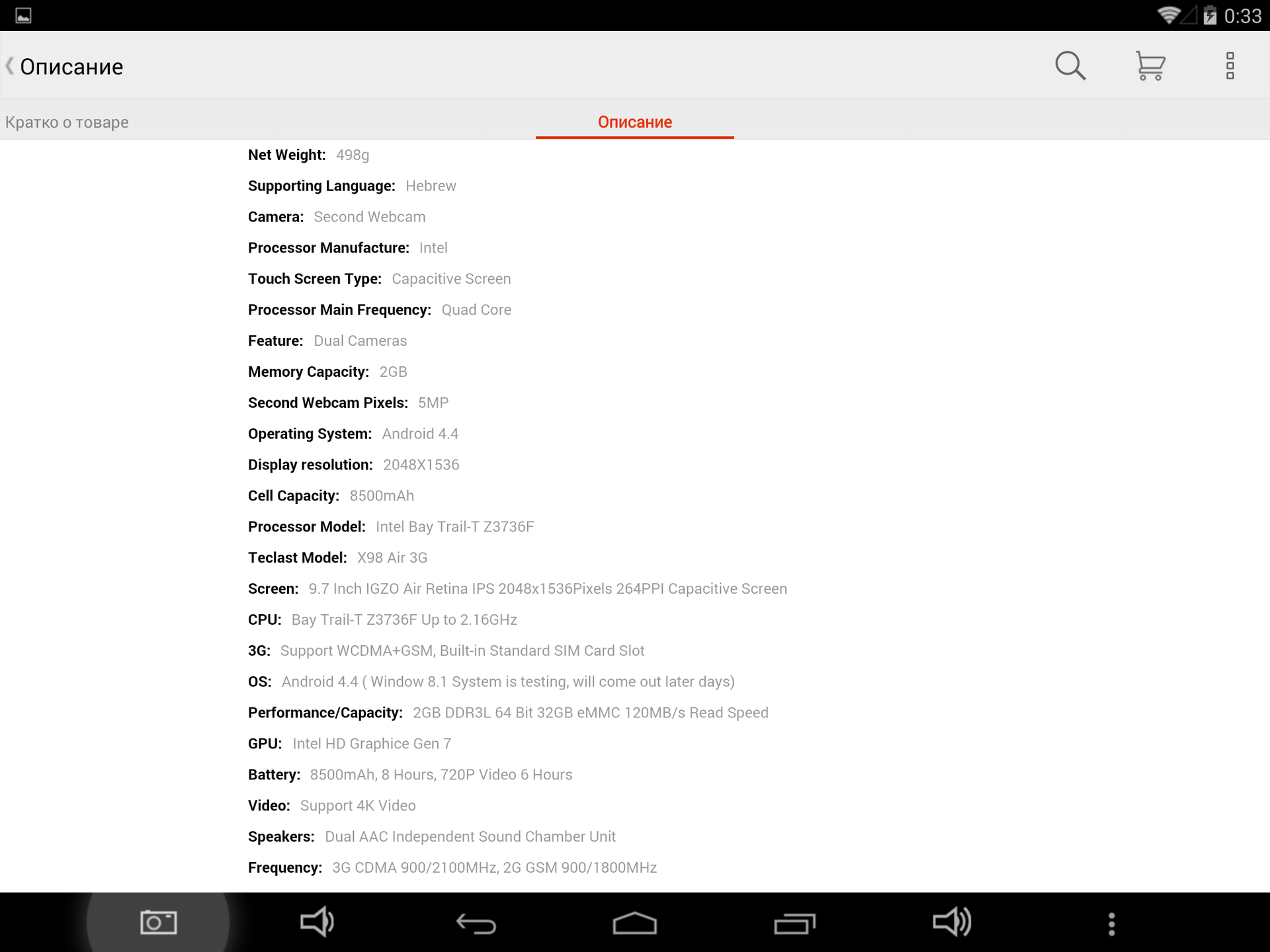The height and width of the screenshot is (952, 1270).
Task: Open the navigation bar three-dot menu
Action: point(1111,924)
